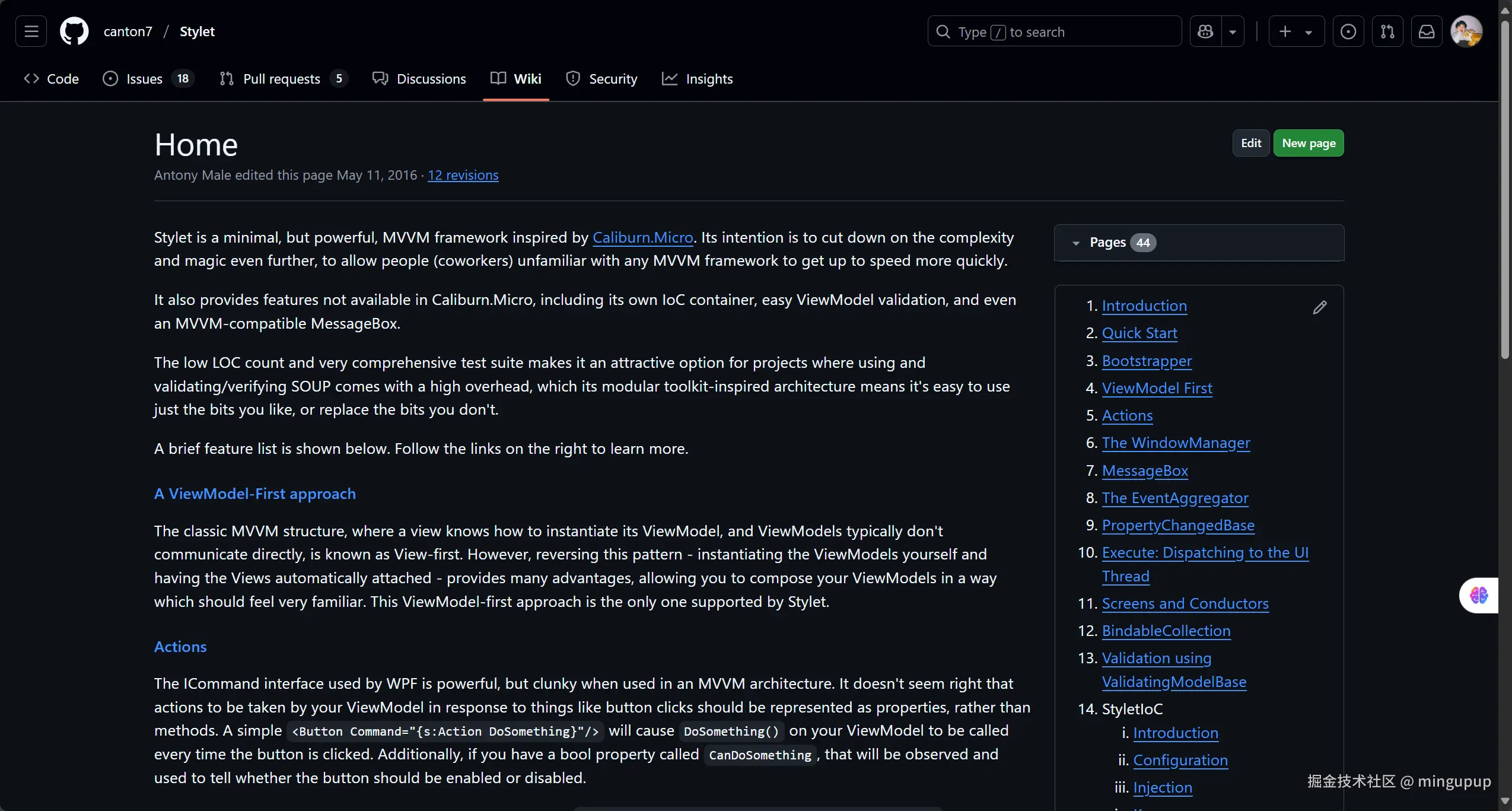This screenshot has width=1512, height=811.
Task: Collapse the Pages list expander
Action: click(x=1075, y=243)
